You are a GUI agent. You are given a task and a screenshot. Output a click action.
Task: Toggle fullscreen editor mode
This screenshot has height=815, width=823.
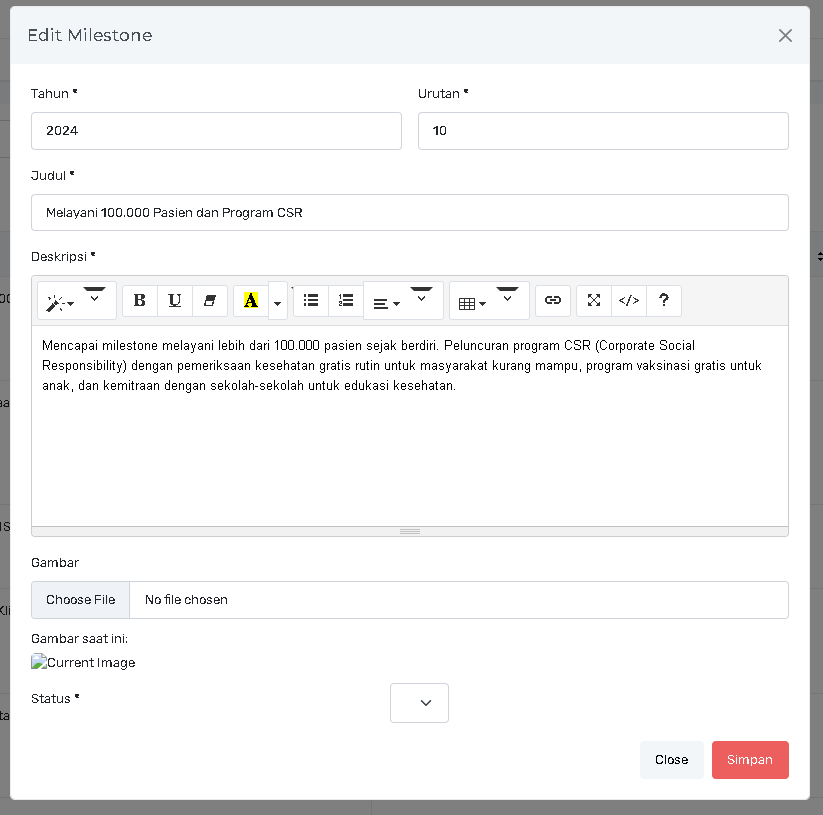tap(594, 301)
